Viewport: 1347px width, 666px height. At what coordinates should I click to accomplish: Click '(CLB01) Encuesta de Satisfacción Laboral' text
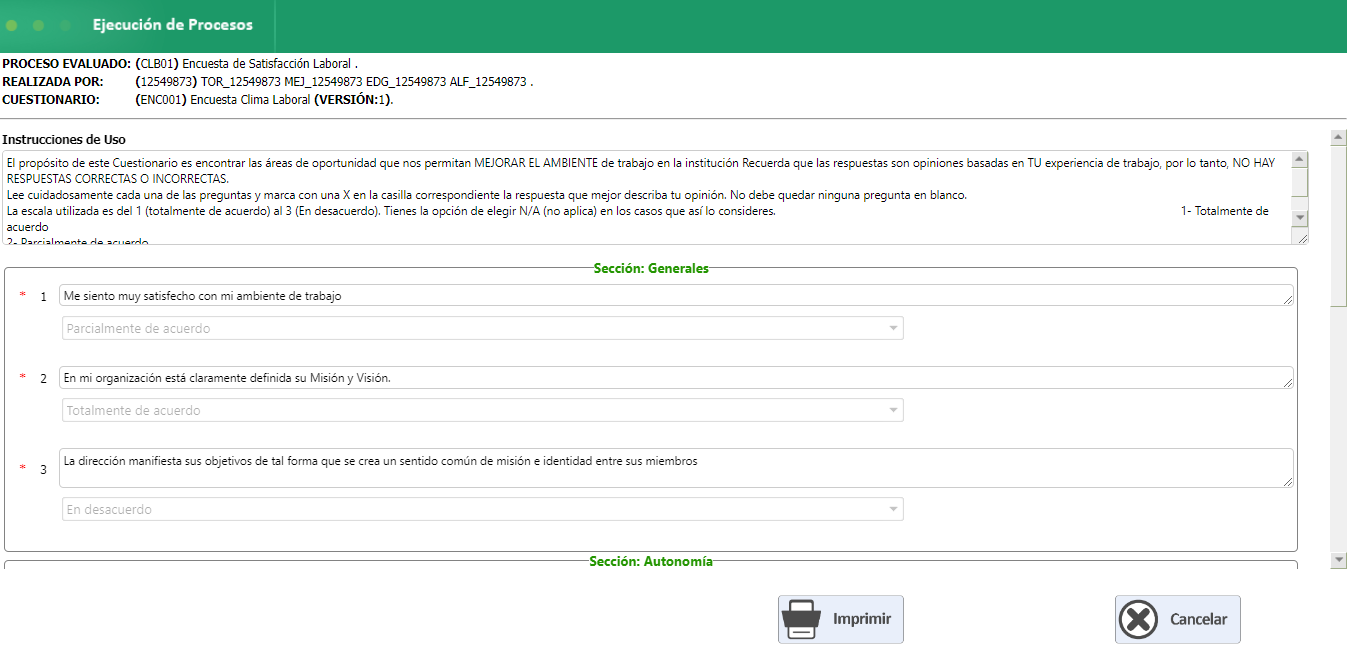(244, 64)
